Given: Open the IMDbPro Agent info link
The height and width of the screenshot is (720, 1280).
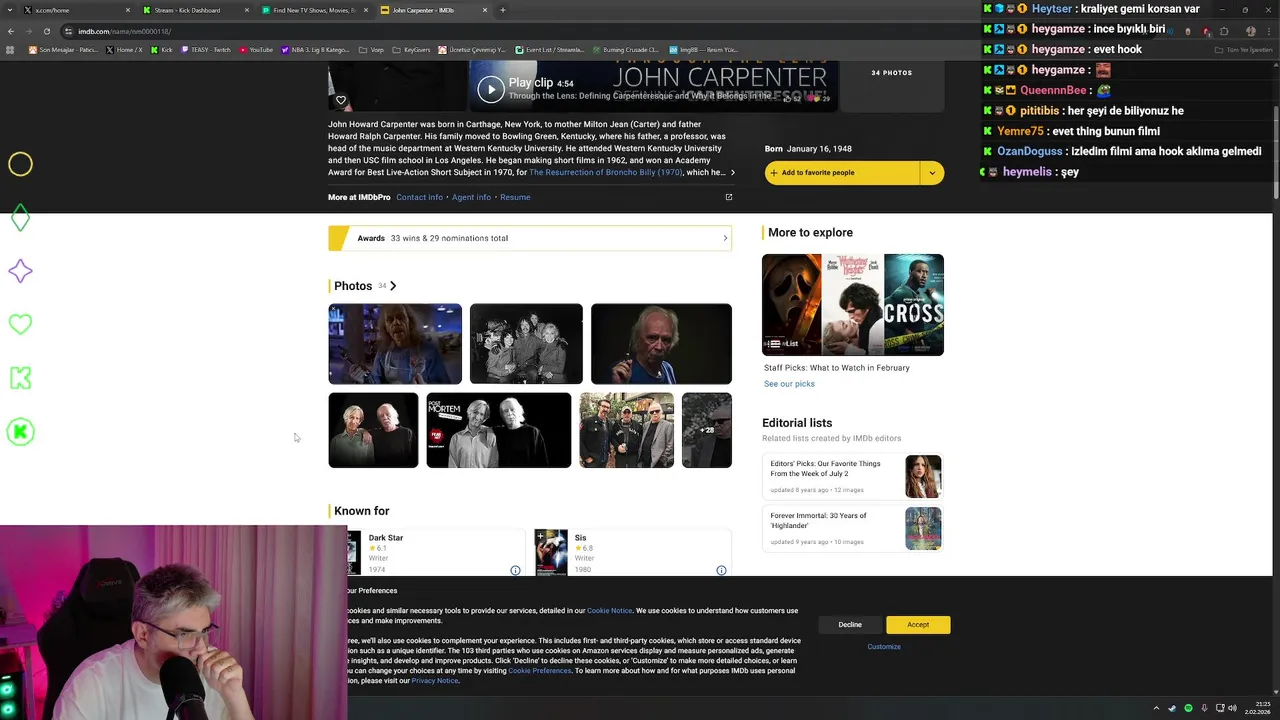Looking at the screenshot, I should click(x=471, y=197).
